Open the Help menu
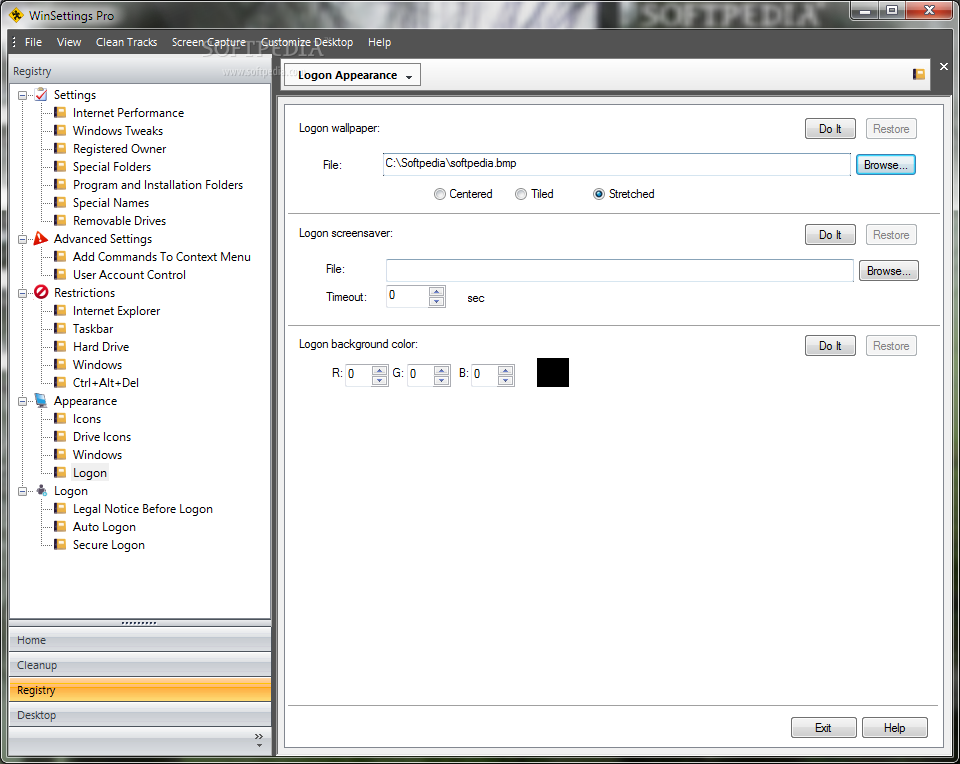 pyautogui.click(x=379, y=42)
